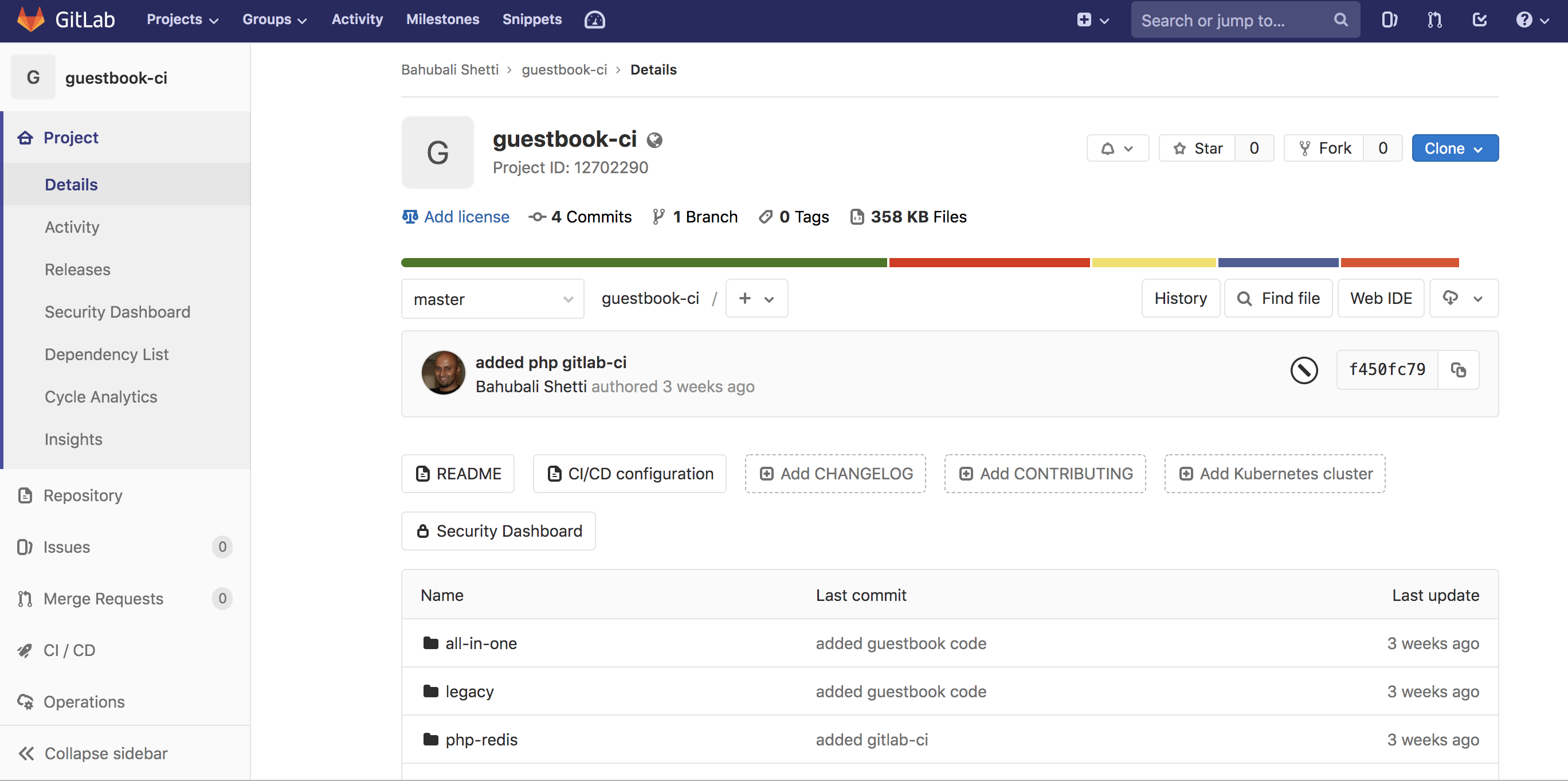Click green segment of language bar
The width and height of the screenshot is (1568, 781).
tap(644, 263)
